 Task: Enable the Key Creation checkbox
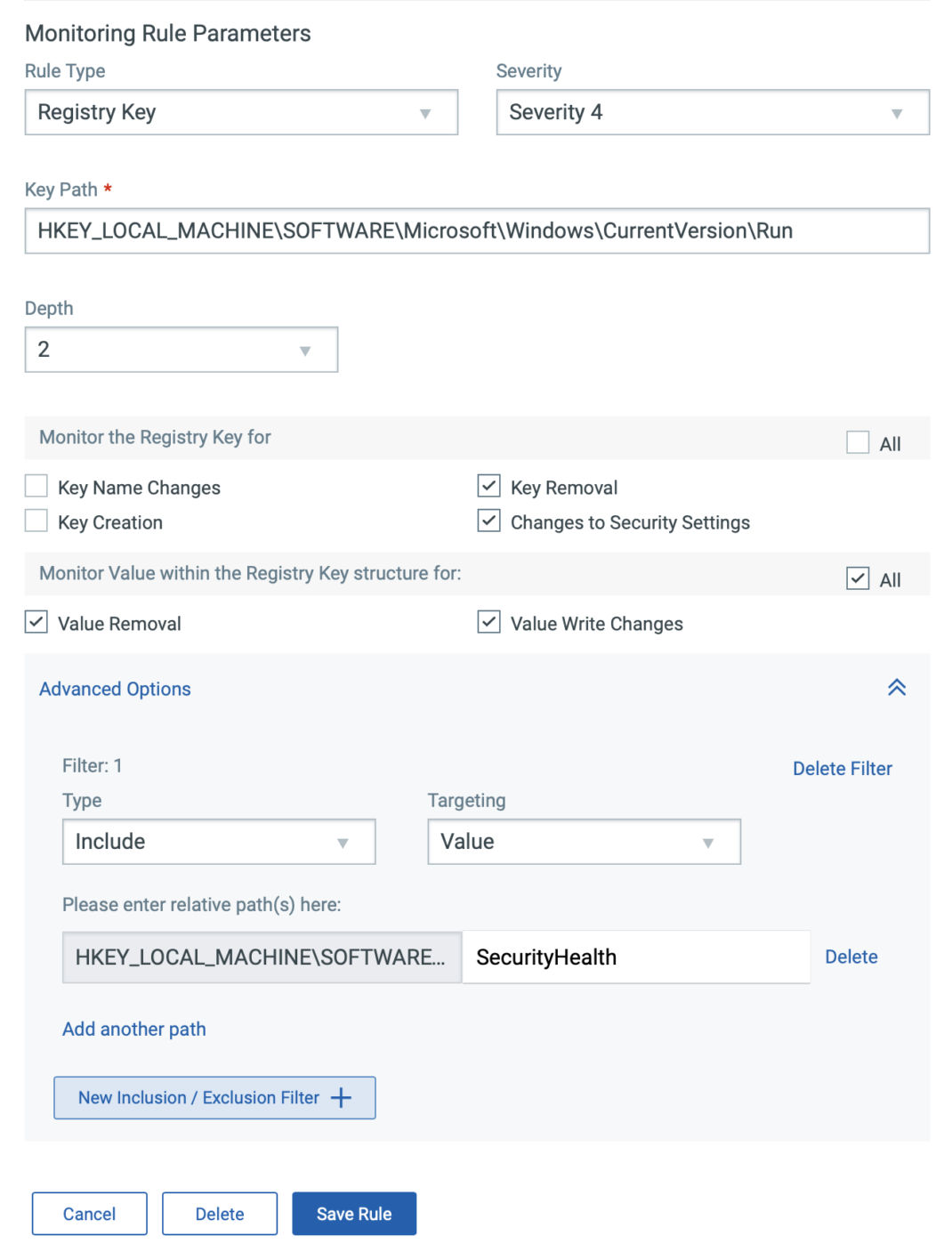36,521
